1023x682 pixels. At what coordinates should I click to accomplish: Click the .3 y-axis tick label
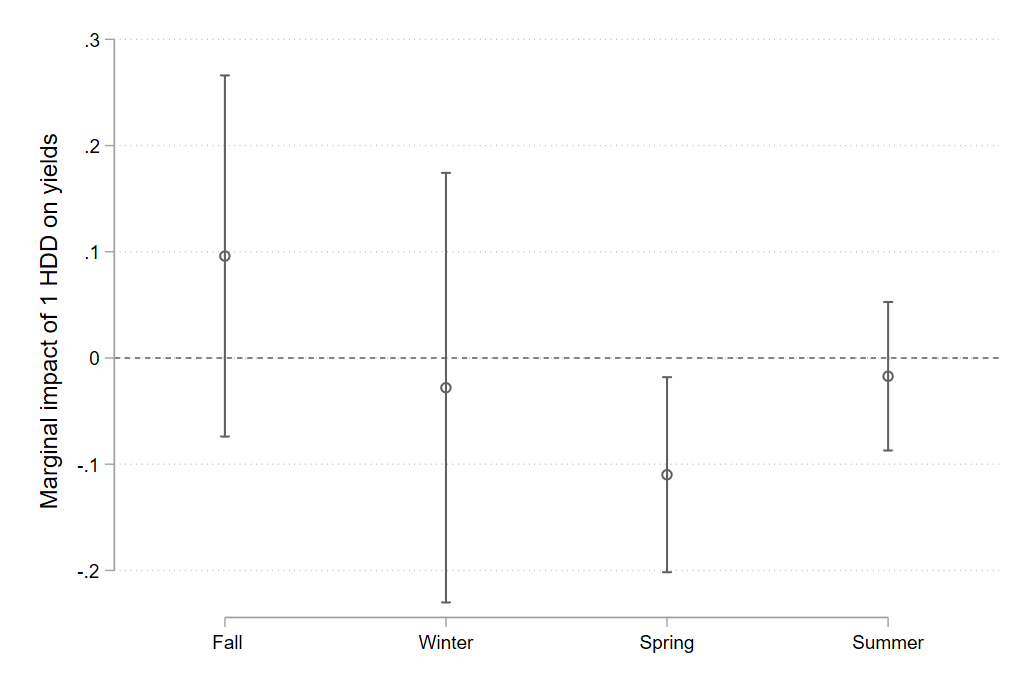click(x=94, y=40)
